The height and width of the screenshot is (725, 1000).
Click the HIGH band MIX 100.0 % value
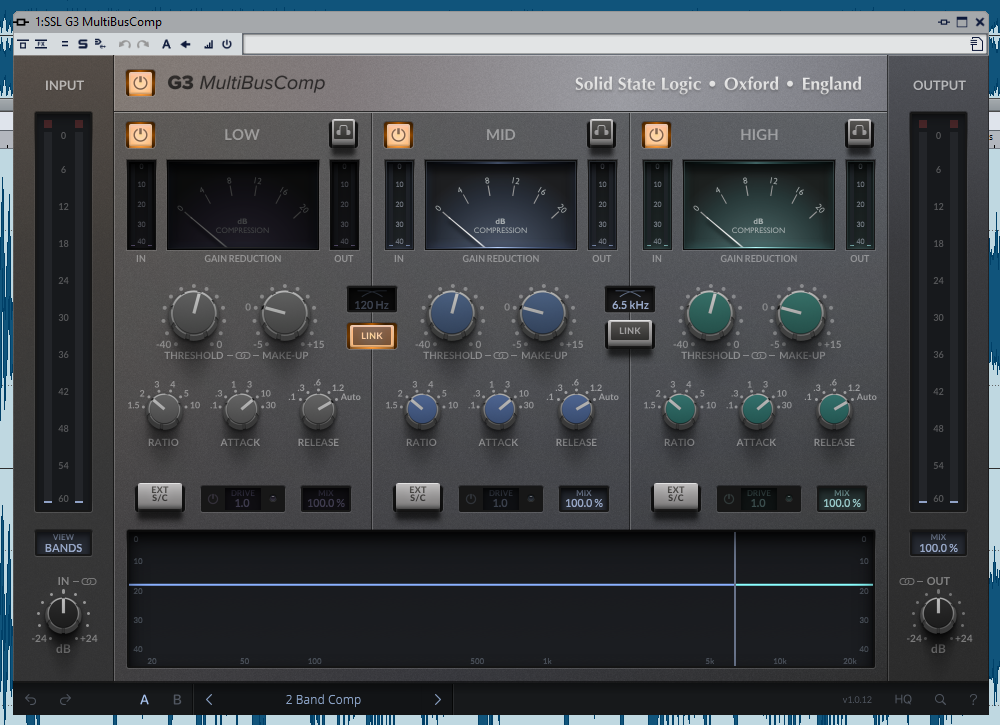tap(842, 499)
